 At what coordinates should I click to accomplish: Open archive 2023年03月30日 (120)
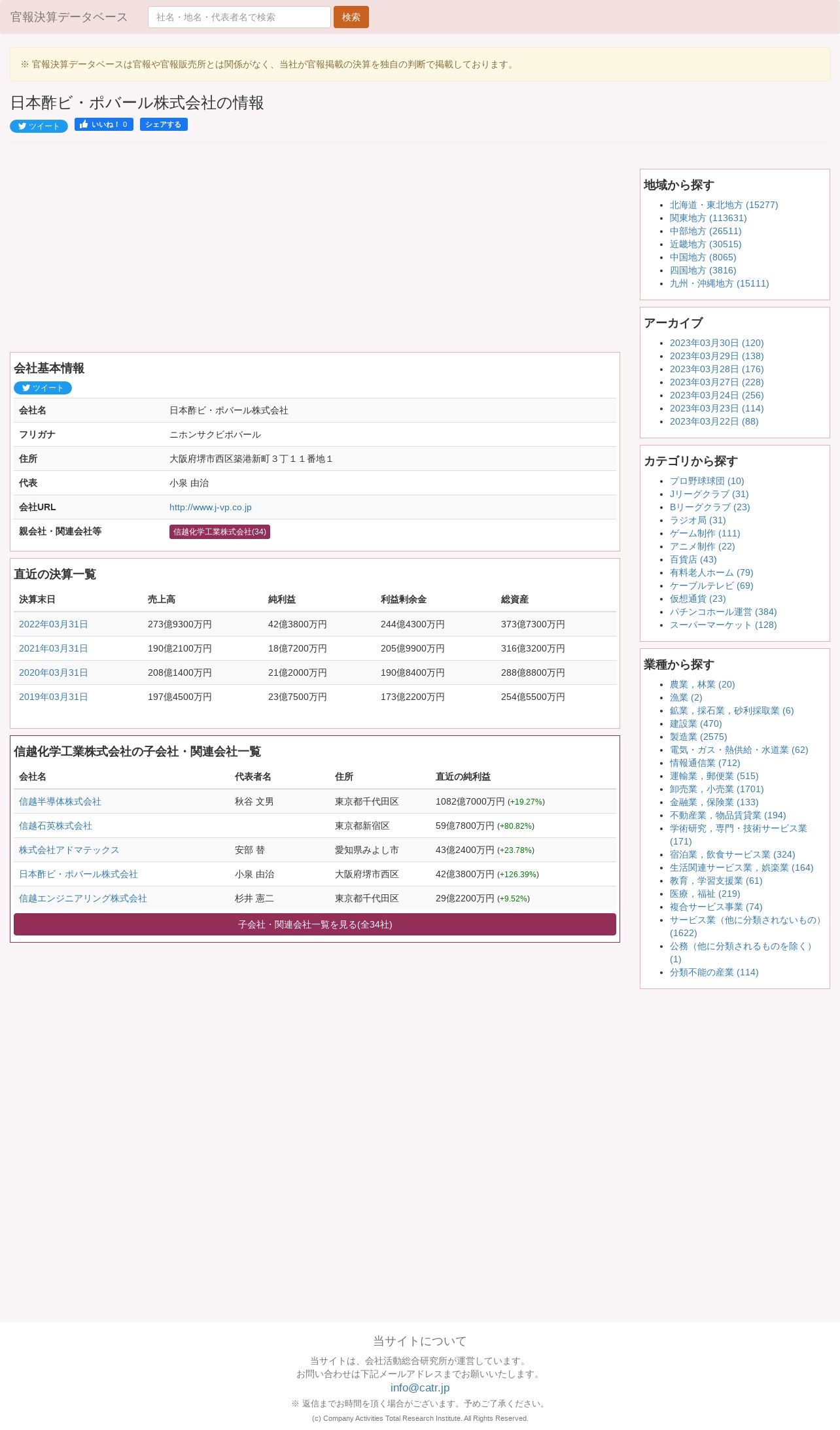(716, 343)
